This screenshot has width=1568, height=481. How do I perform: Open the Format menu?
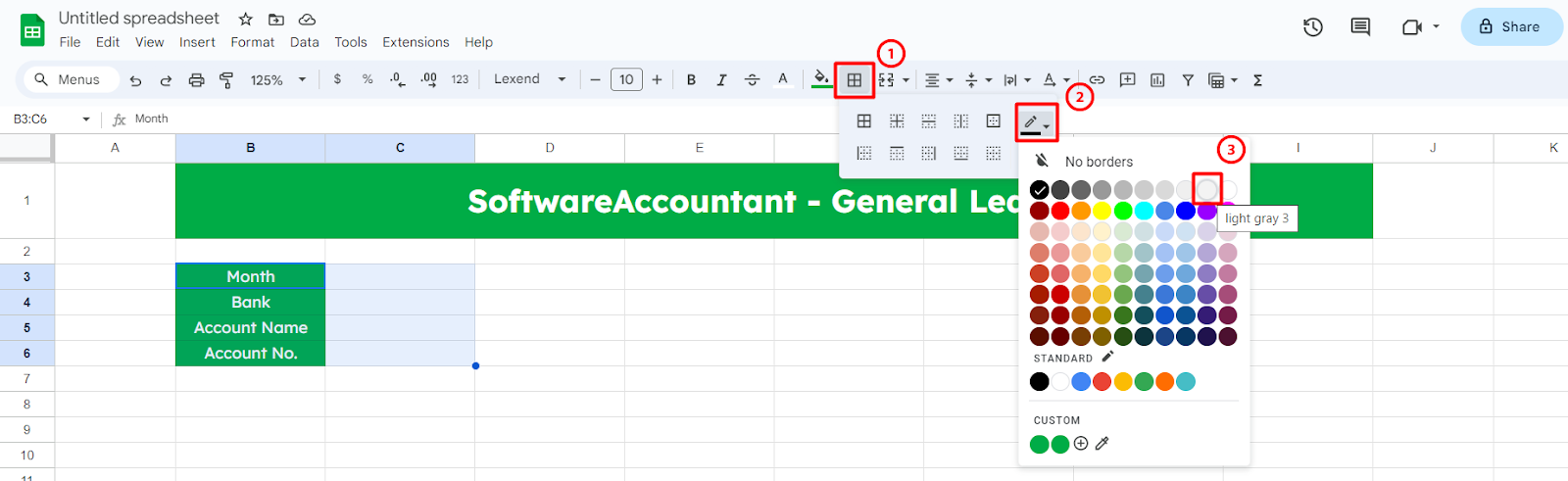[x=253, y=42]
